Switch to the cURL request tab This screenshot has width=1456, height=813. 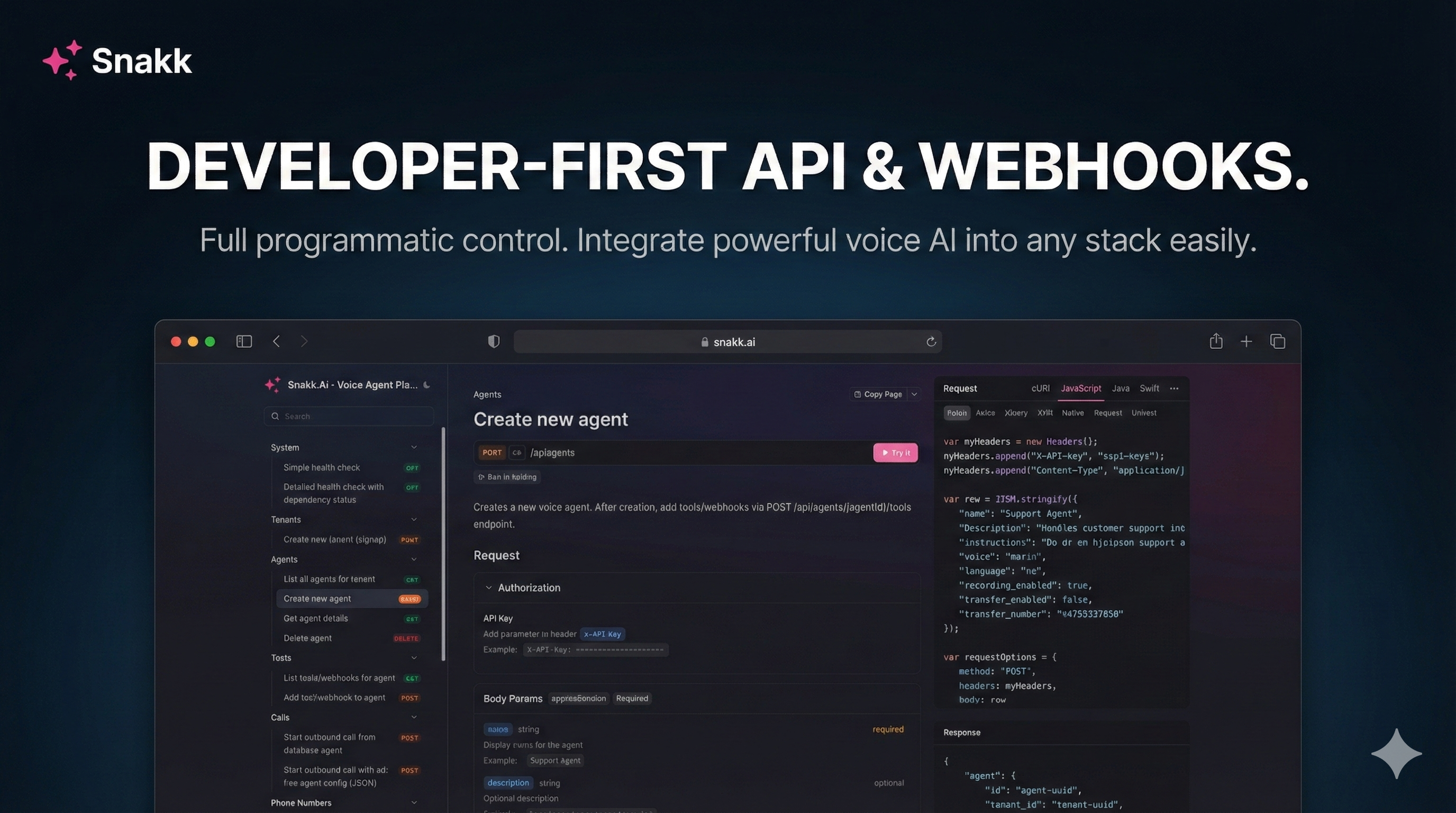click(1040, 389)
